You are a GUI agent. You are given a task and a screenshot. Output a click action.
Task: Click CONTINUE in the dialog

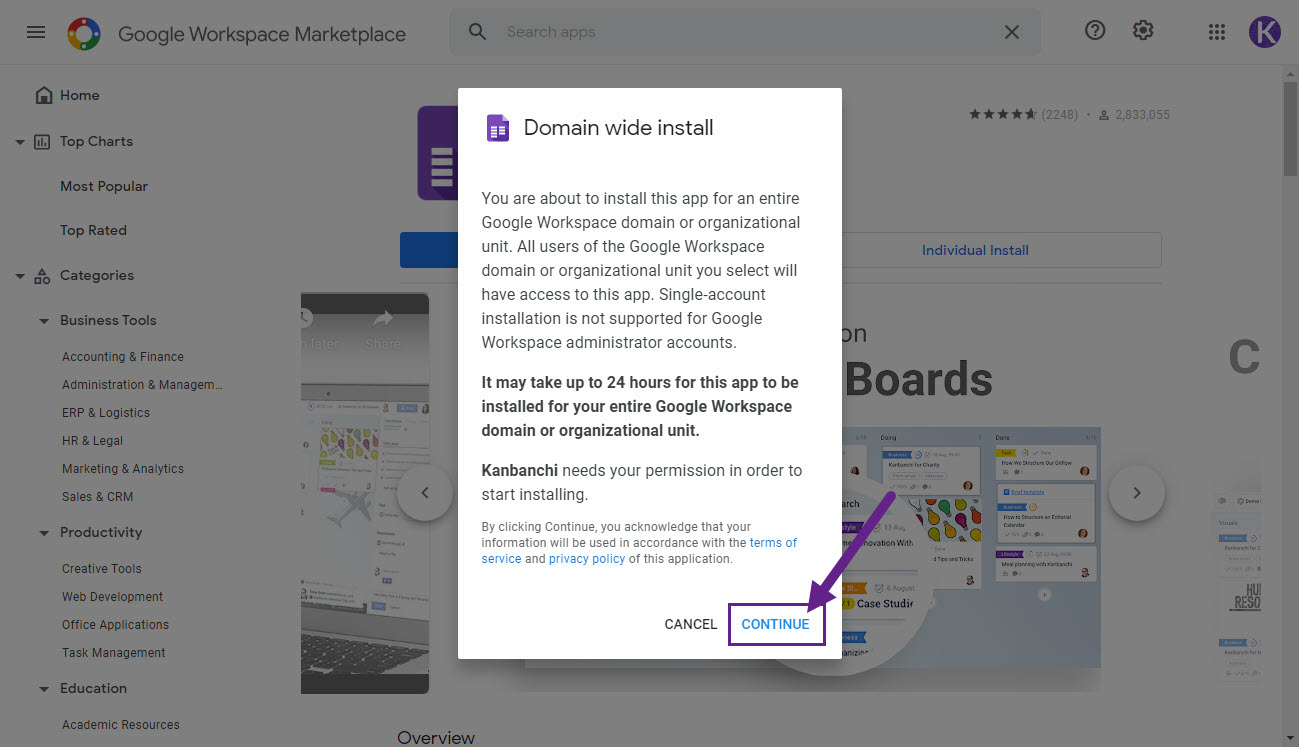[x=776, y=624]
